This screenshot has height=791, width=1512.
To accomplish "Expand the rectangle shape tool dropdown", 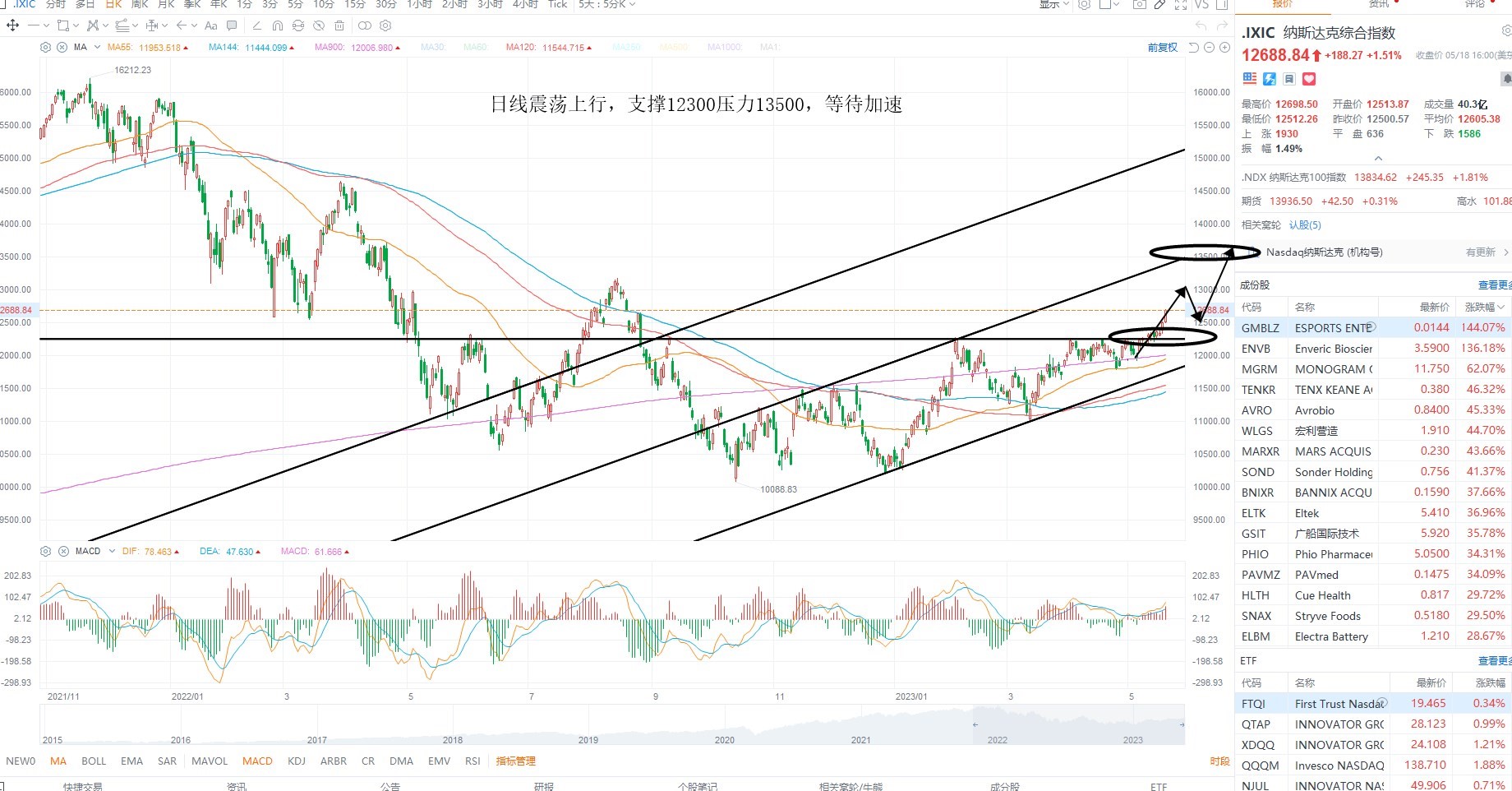I will pyautogui.click(x=76, y=25).
